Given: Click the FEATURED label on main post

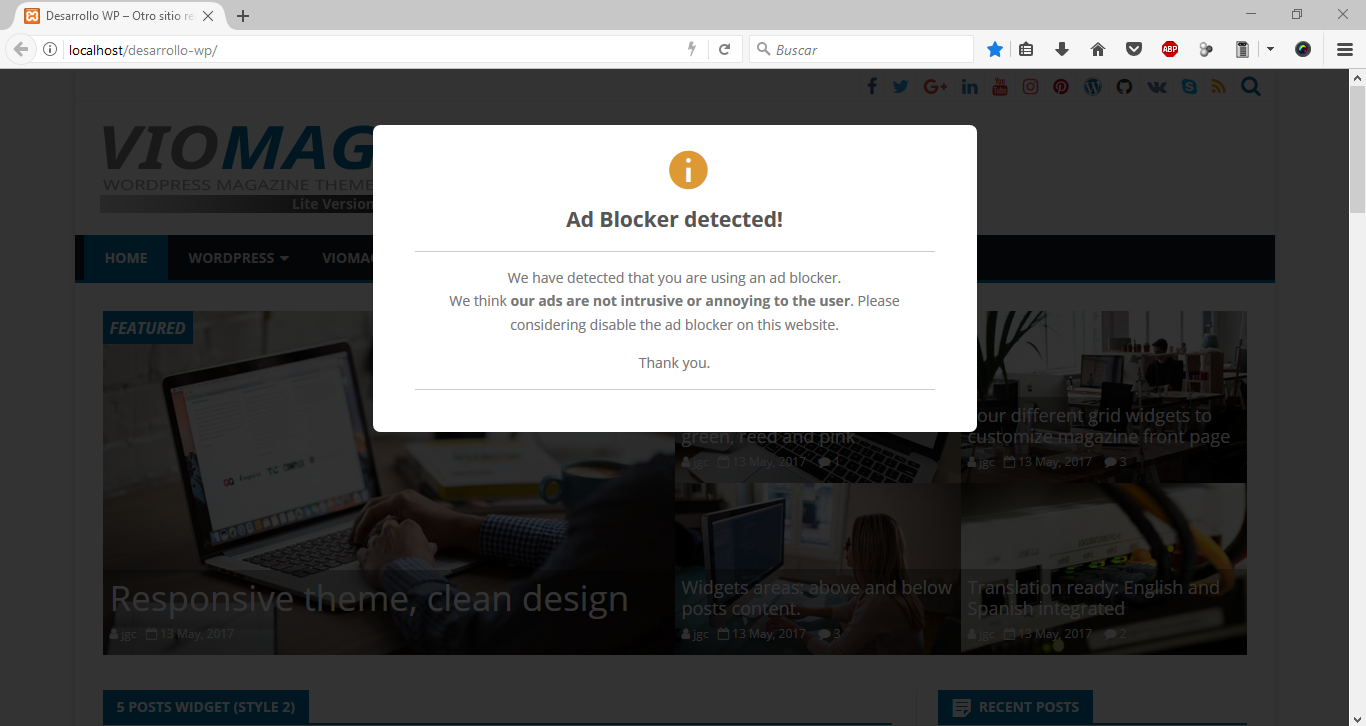Looking at the screenshot, I should pos(148,328).
